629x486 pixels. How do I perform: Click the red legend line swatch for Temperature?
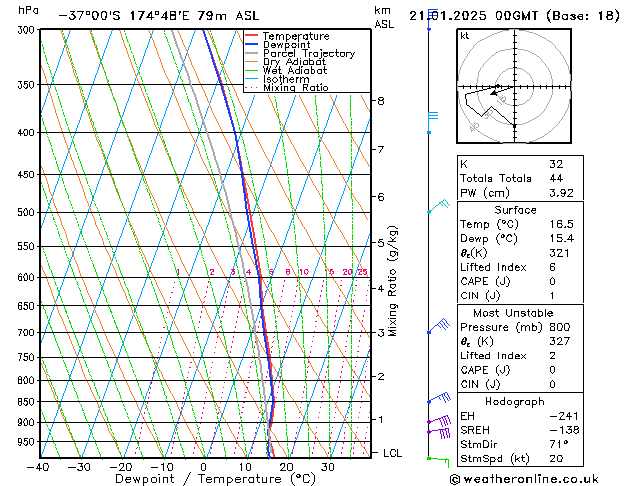251,36
